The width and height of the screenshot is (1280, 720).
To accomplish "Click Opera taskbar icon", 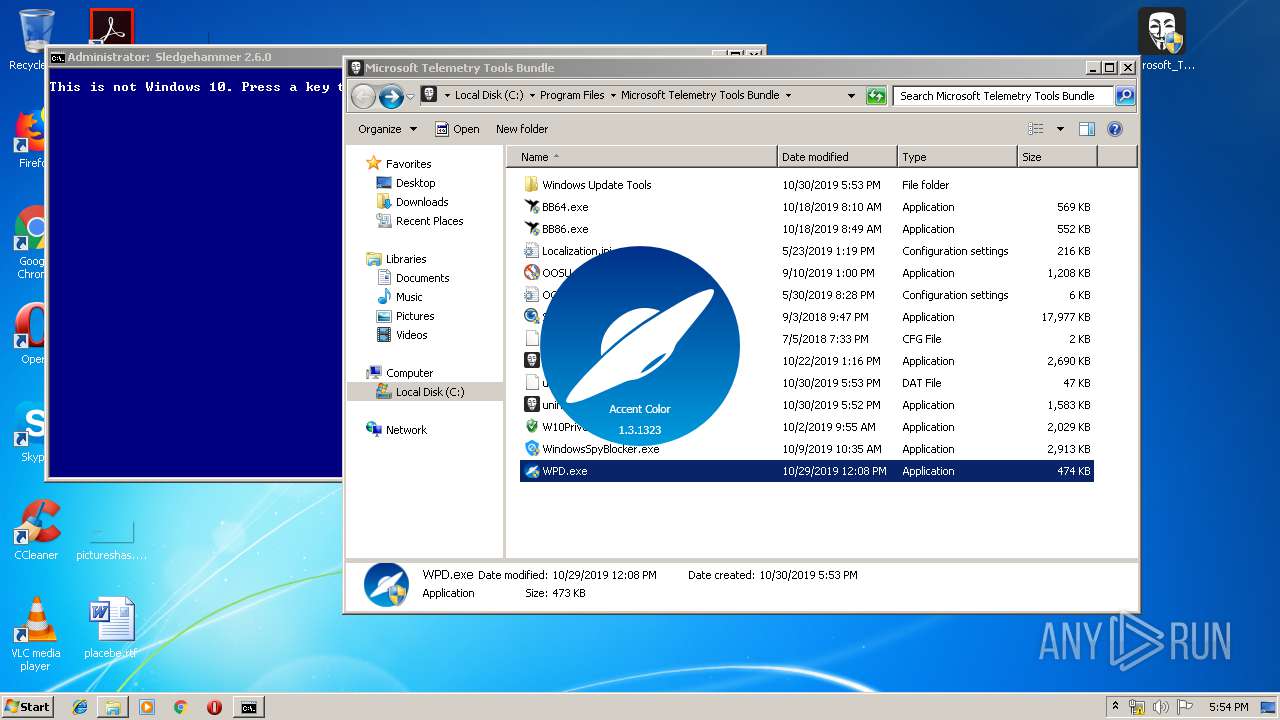I will (x=214, y=707).
